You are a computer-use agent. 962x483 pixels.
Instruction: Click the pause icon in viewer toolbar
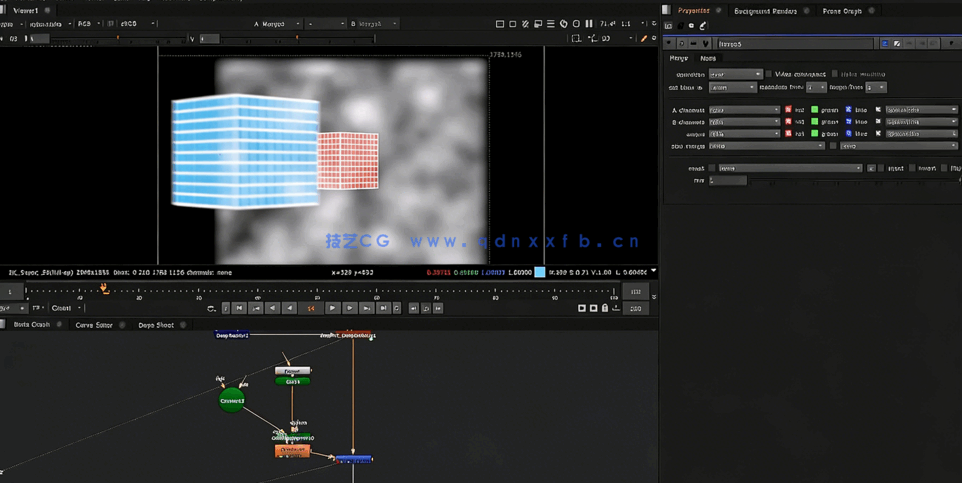589,24
